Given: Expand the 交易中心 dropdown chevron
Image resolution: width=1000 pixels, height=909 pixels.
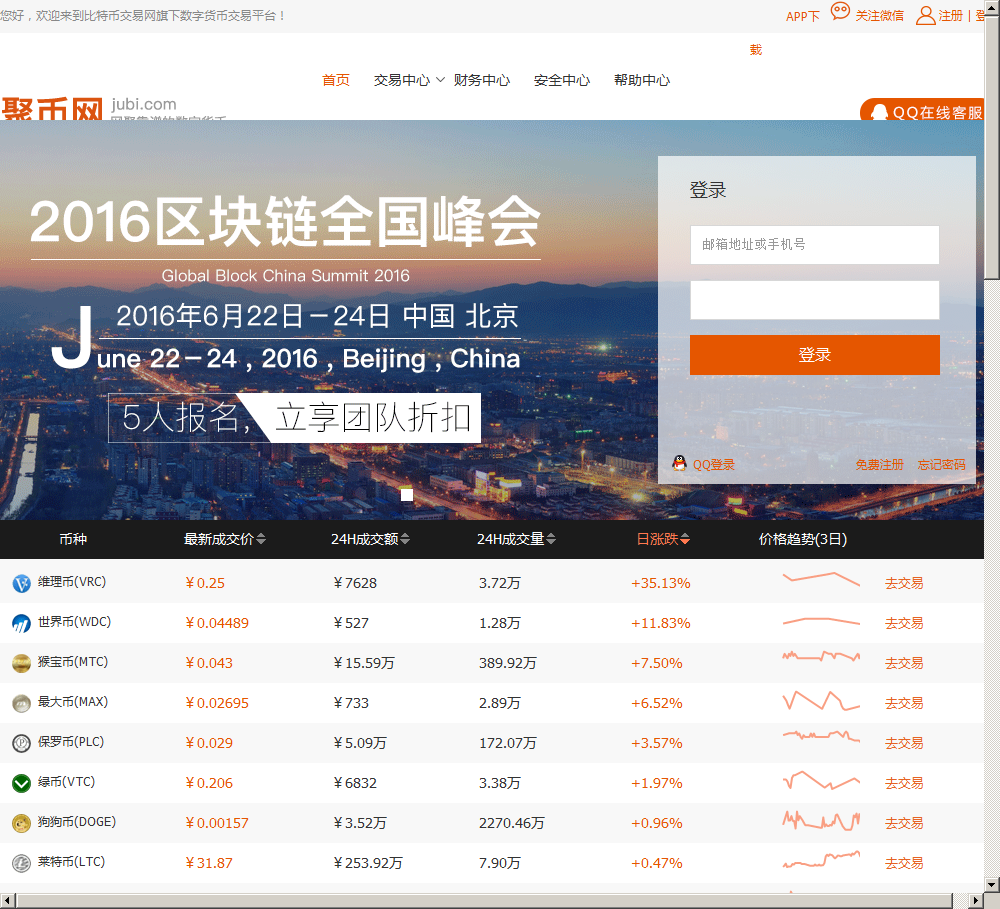Looking at the screenshot, I should click(x=440, y=80).
